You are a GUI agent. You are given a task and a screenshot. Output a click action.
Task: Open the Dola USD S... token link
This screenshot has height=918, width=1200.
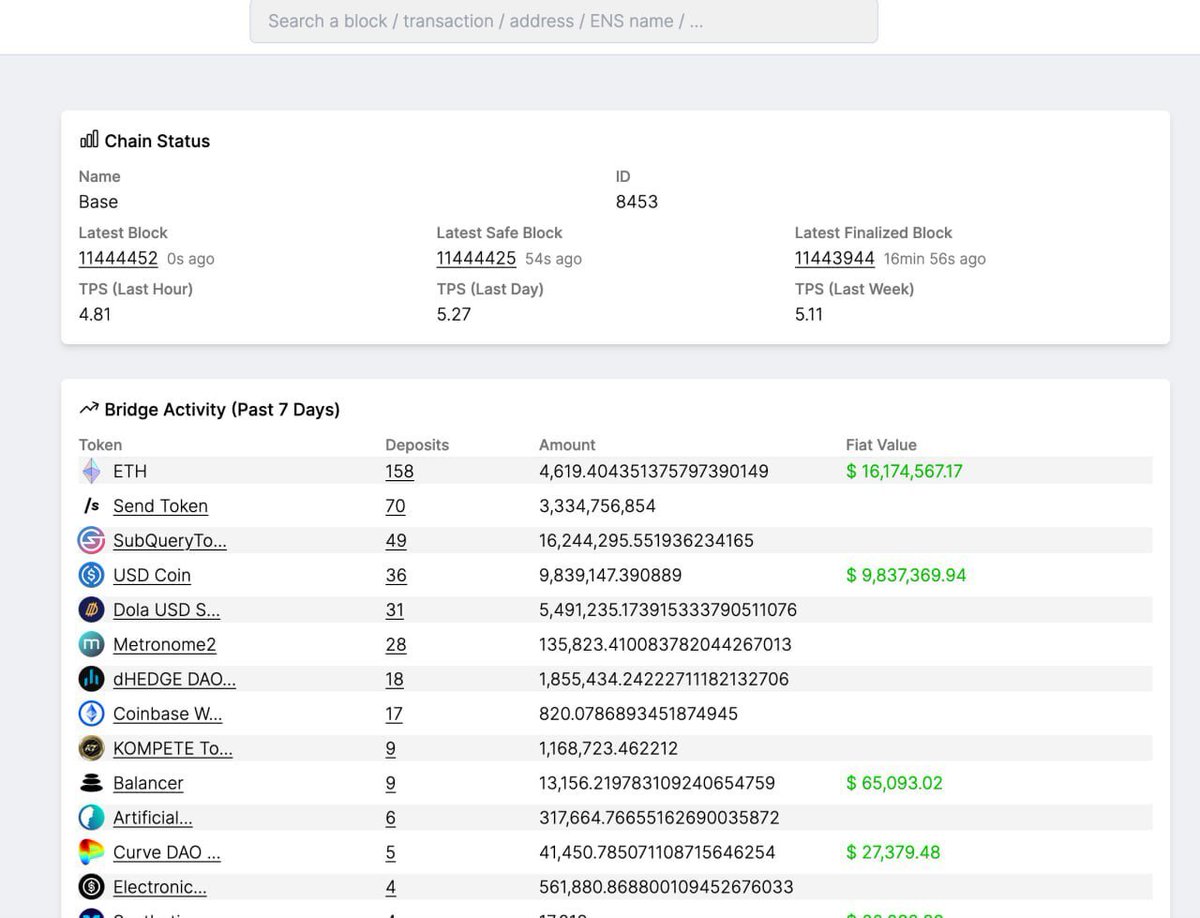click(x=167, y=610)
